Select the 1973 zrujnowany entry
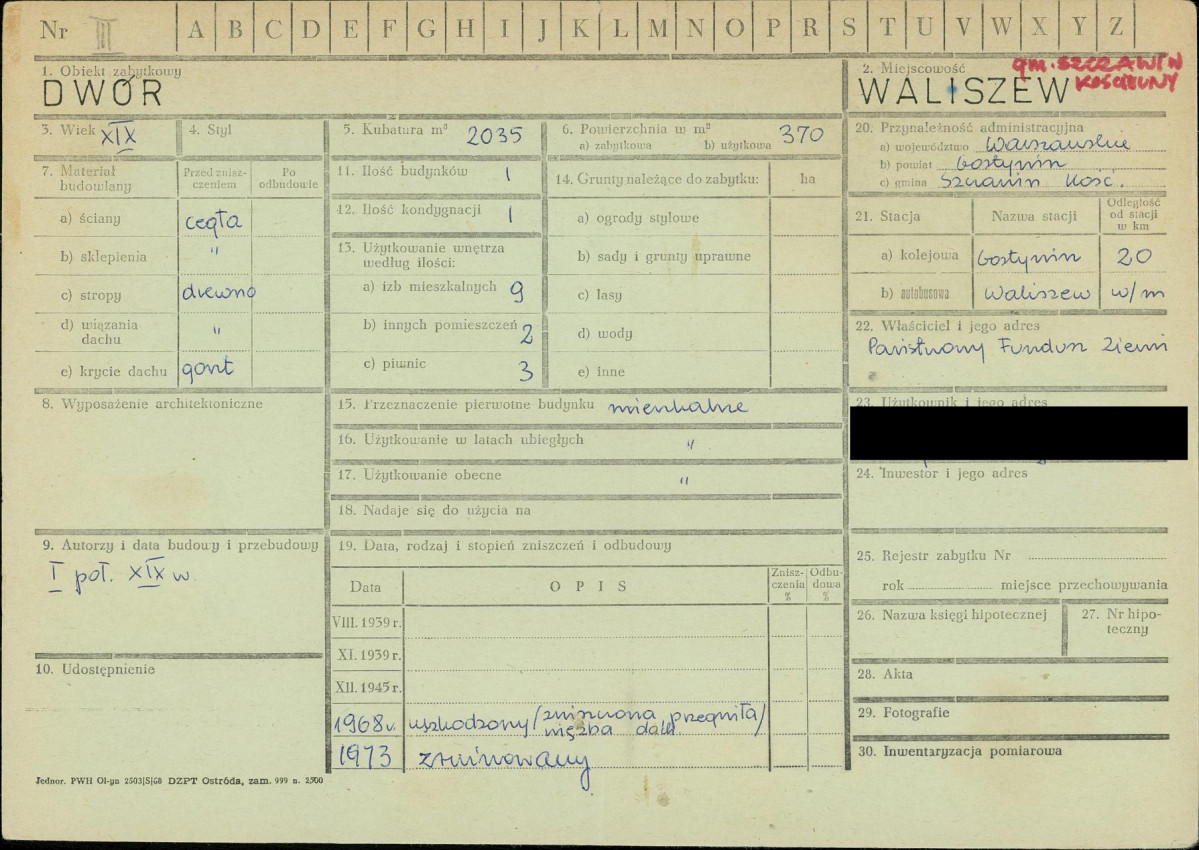Viewport: 1199px width, 850px height. (x=462, y=760)
